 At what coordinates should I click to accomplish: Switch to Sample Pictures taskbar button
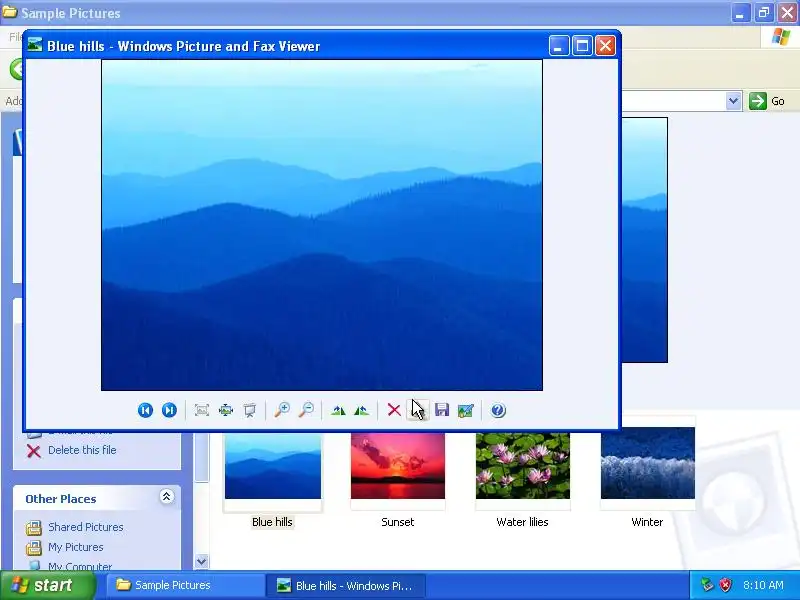tap(185, 585)
